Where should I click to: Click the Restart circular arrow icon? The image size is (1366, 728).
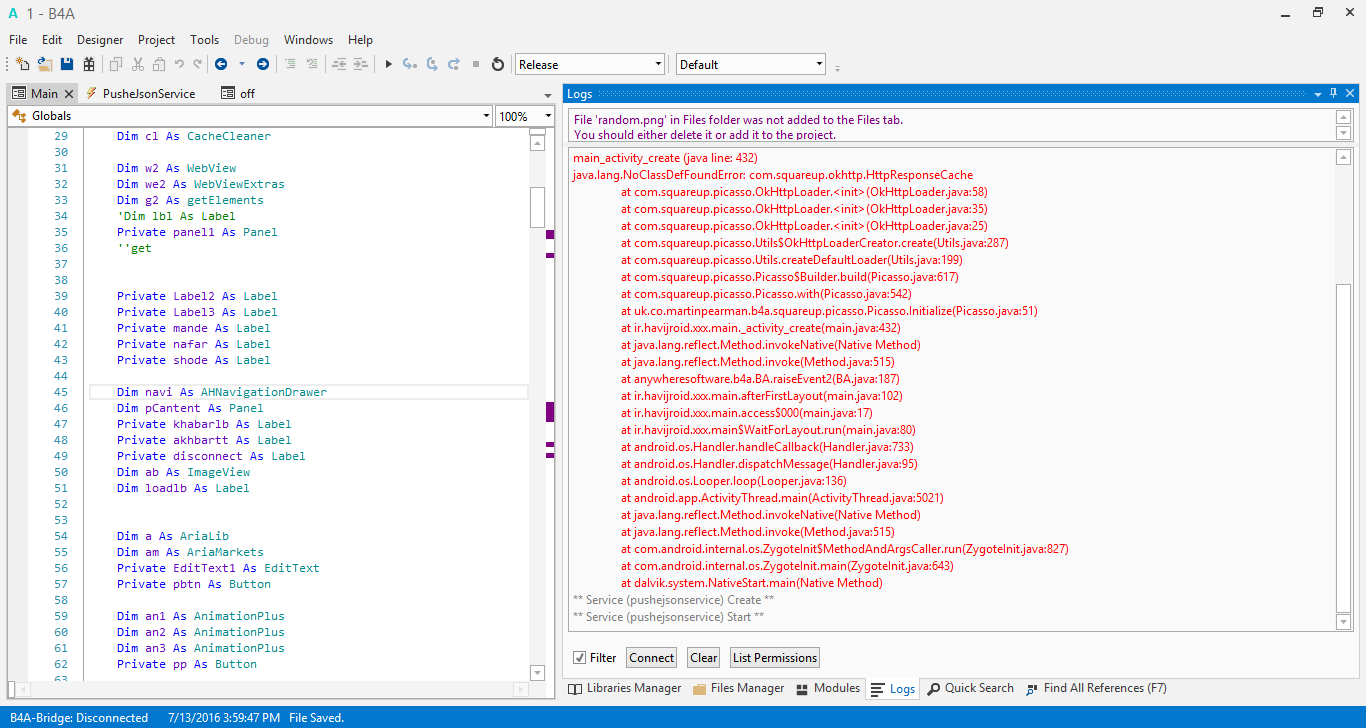coord(498,64)
